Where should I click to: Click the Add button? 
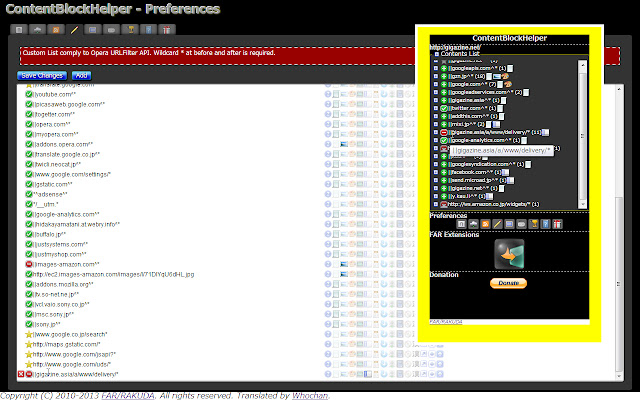point(81,76)
